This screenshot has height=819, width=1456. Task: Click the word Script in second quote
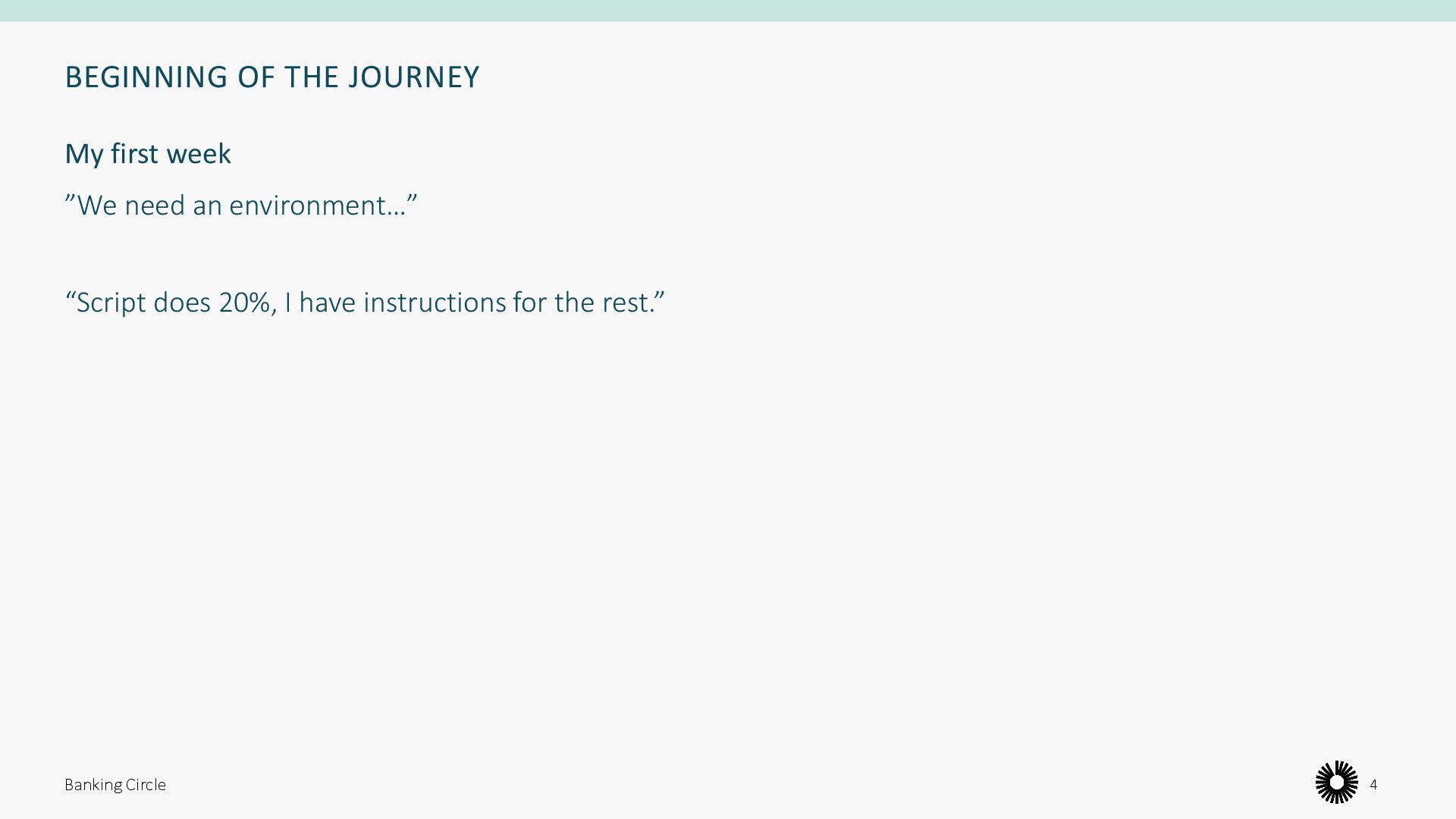[111, 302]
